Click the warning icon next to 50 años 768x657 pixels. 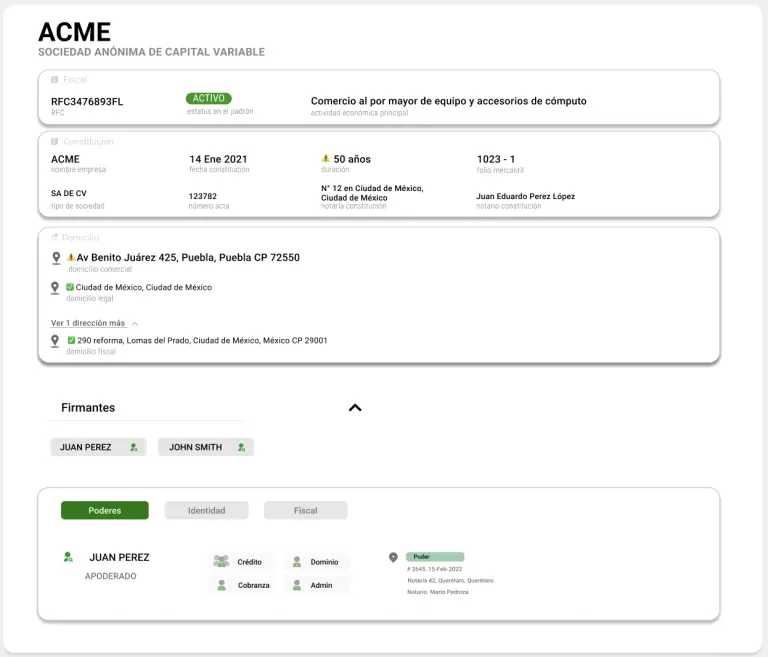coord(325,159)
